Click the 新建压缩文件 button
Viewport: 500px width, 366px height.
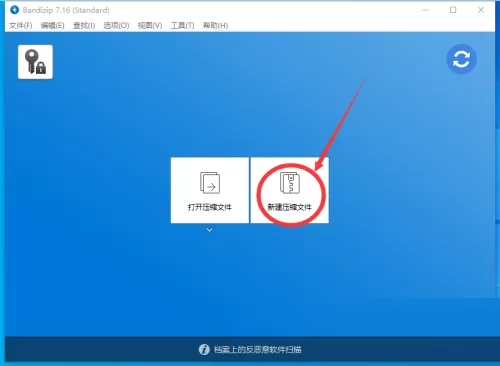tap(289, 190)
